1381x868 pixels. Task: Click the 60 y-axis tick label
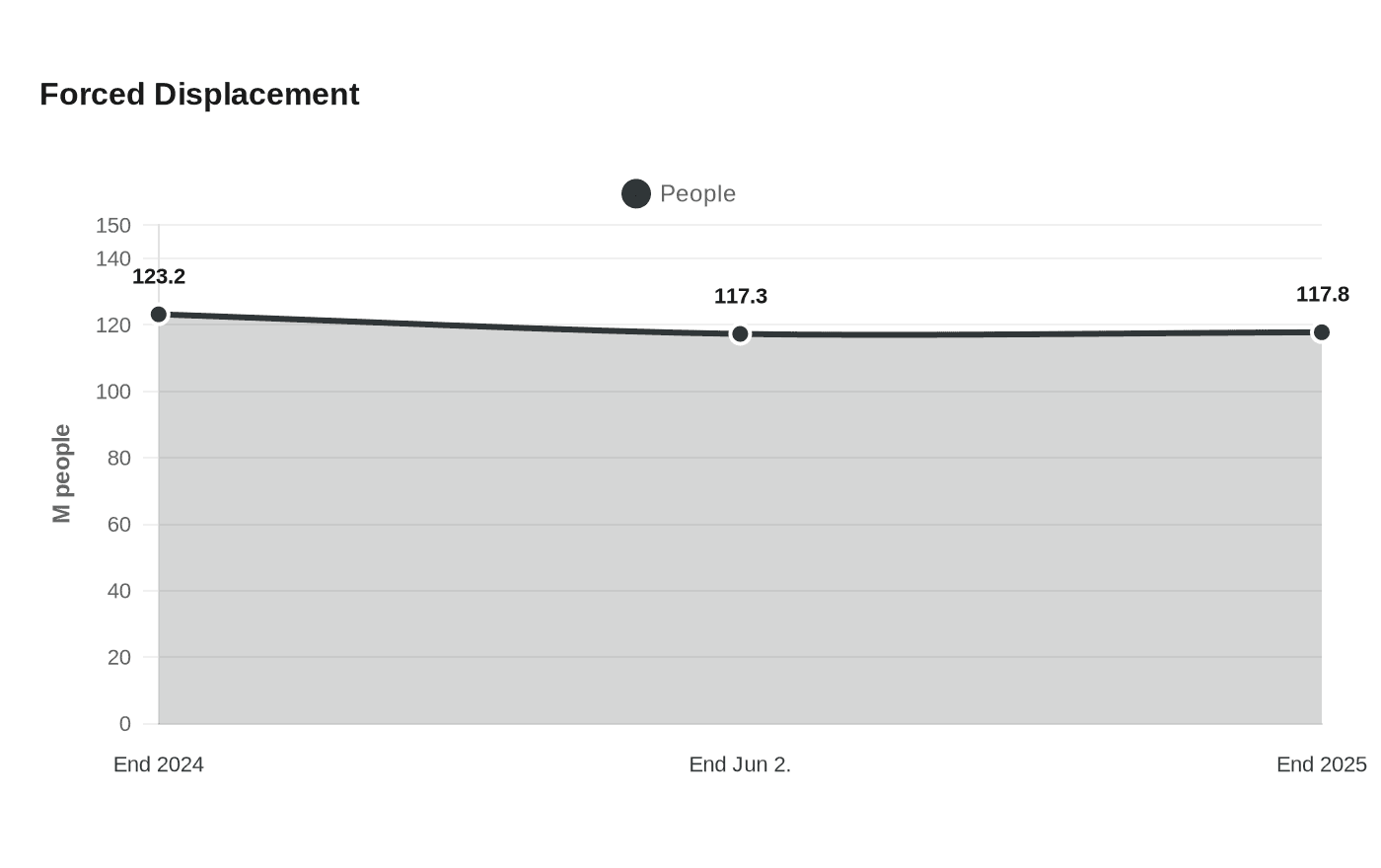tap(119, 525)
